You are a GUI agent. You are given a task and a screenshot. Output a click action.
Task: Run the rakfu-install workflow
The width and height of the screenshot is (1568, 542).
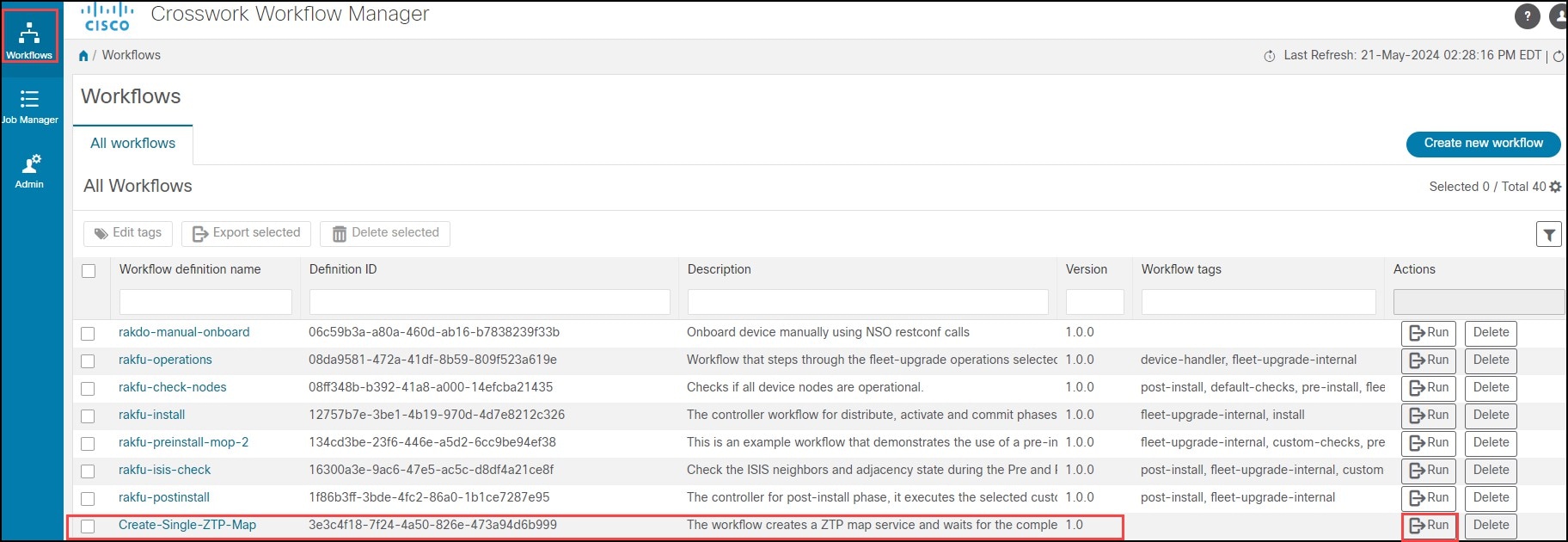pyautogui.click(x=1429, y=416)
